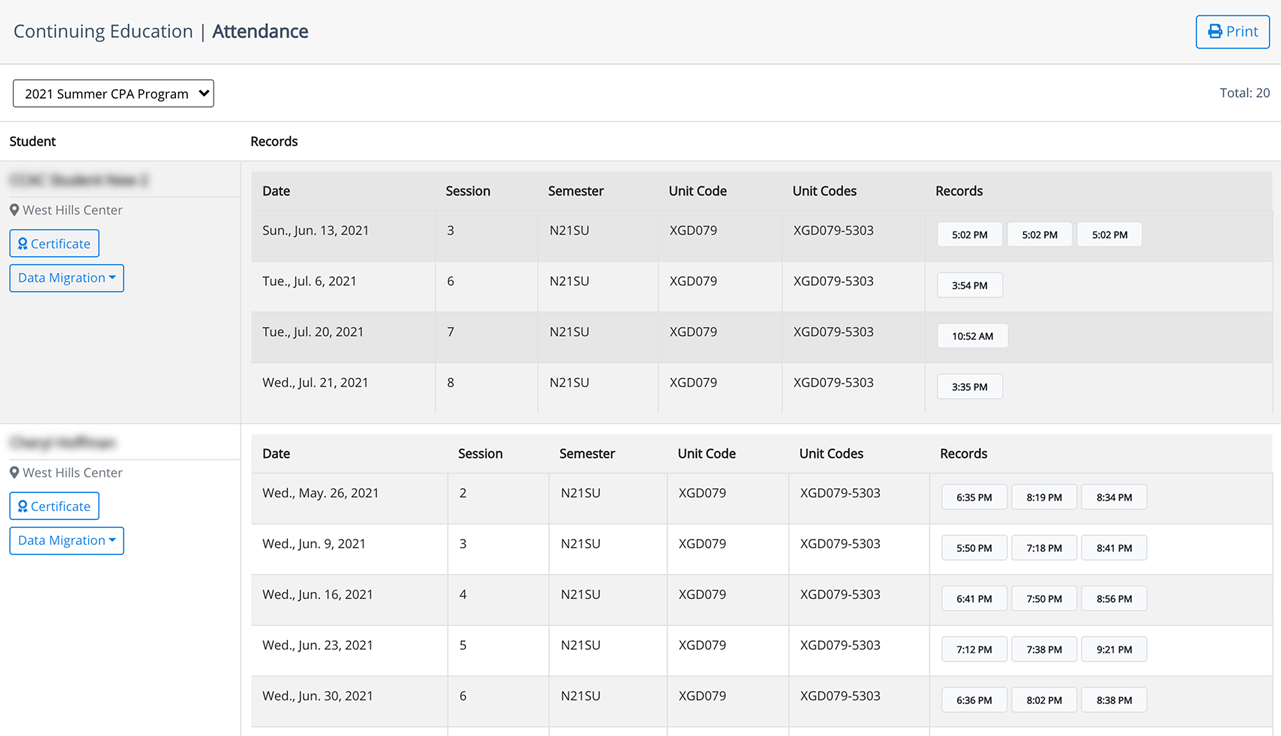Open the program selector combo box
Viewport: 1281px width, 736px height.
(113, 92)
